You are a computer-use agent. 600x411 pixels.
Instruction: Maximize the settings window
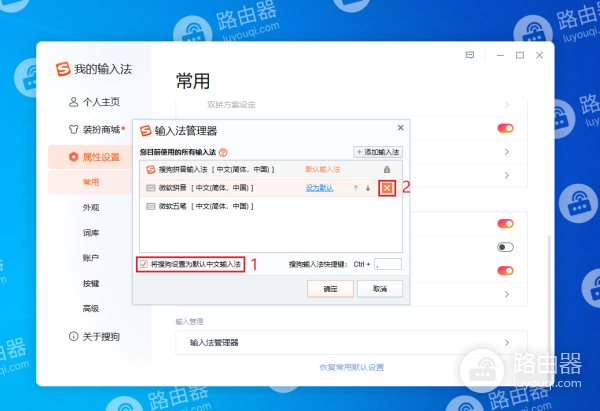520,55
